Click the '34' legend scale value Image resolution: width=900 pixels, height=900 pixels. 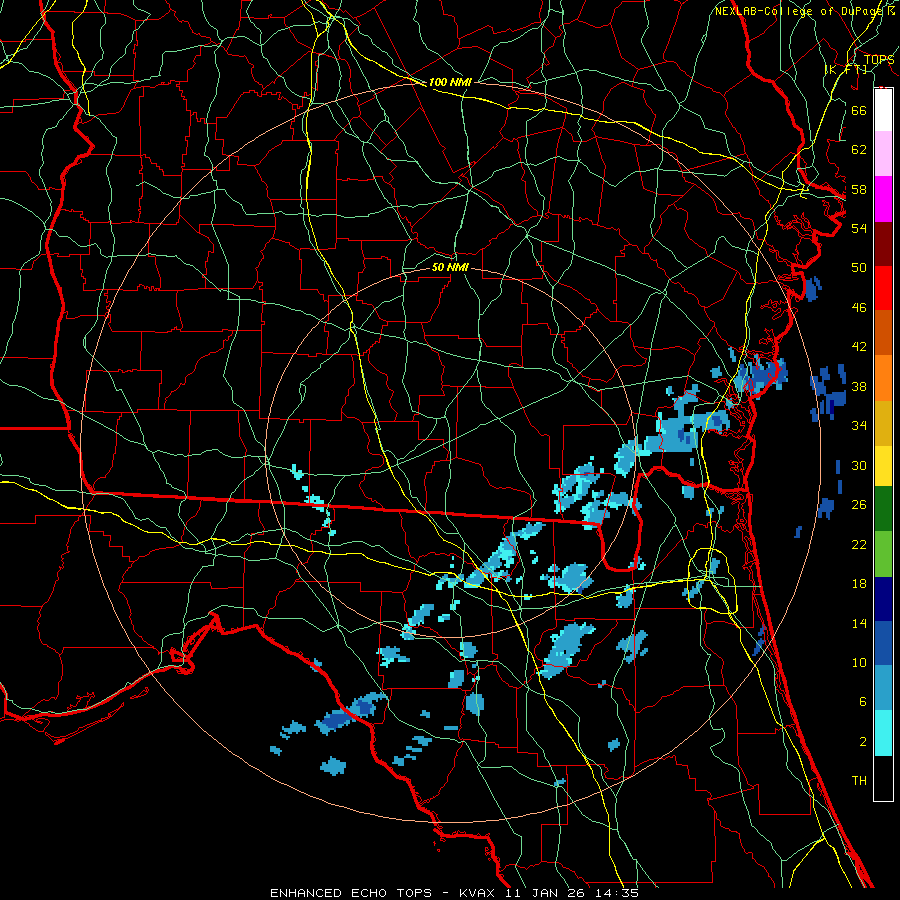tap(859, 426)
